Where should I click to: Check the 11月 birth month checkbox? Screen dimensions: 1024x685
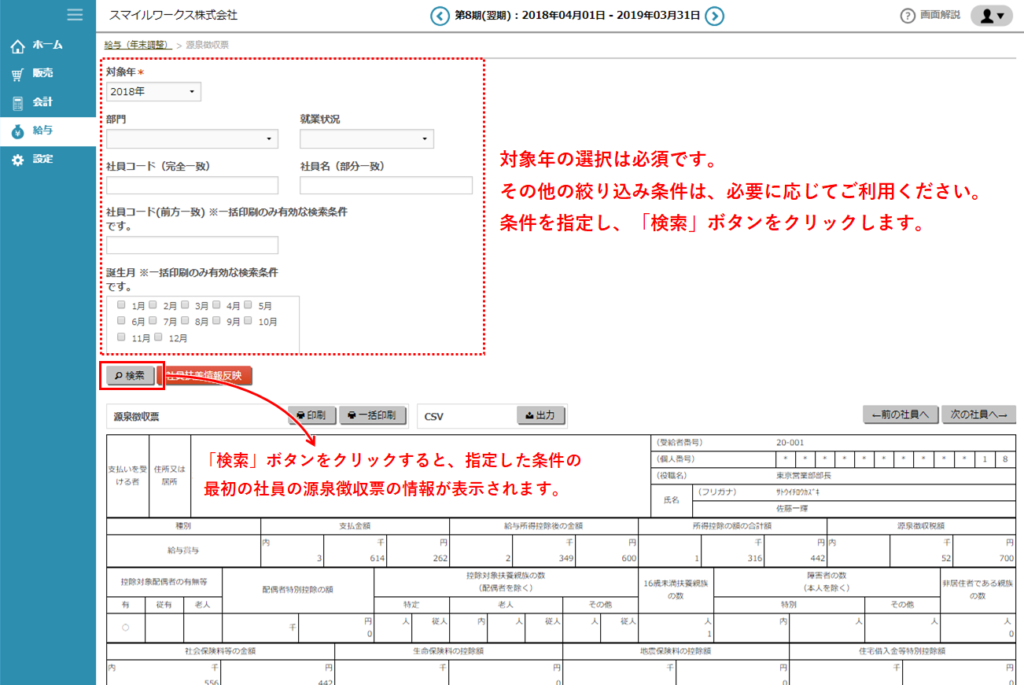tap(121, 337)
